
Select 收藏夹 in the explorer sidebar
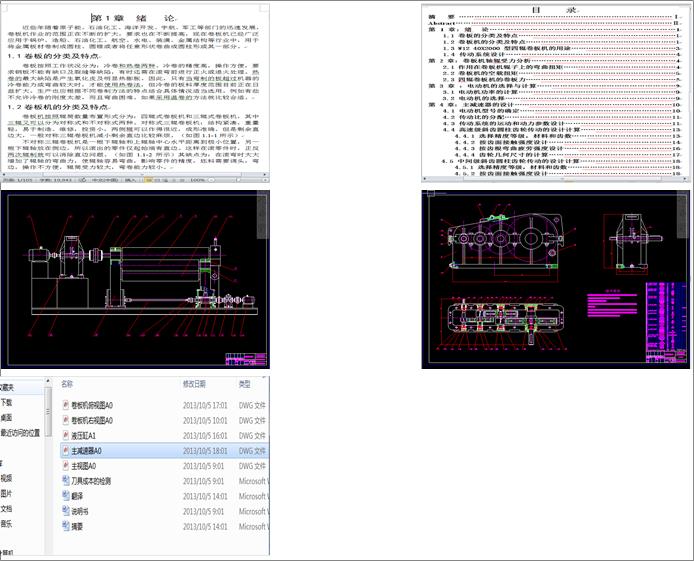pos(7,388)
